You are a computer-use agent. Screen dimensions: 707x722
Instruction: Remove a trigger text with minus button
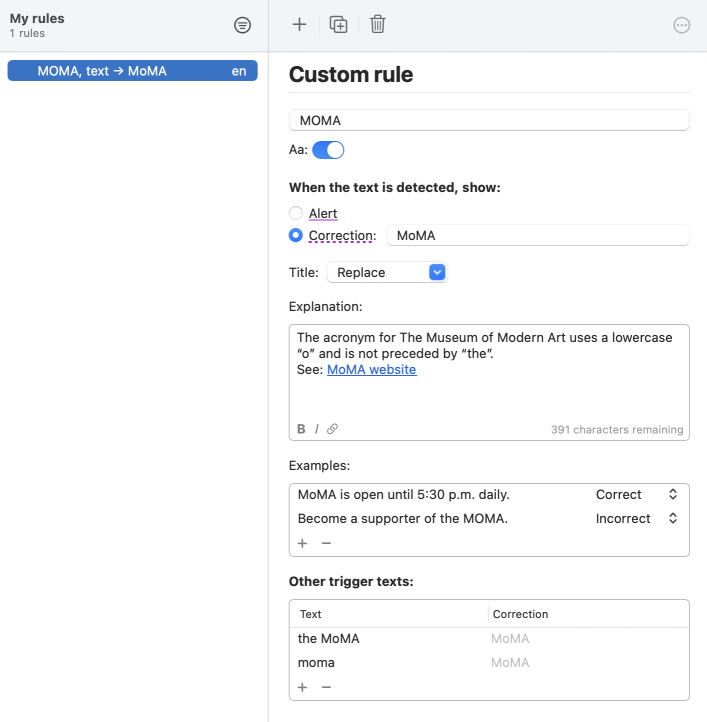point(326,687)
